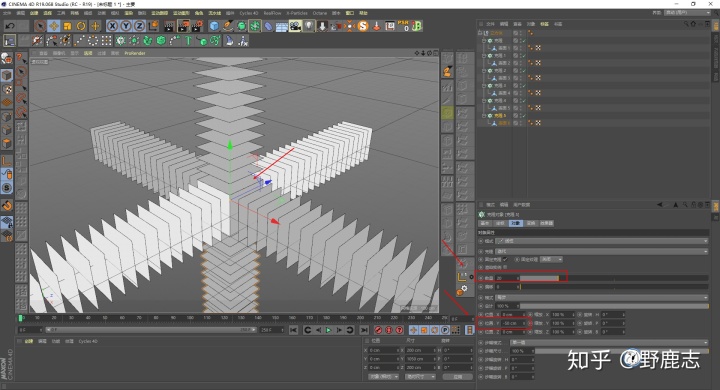Click the Undo arrow icon in top toolbar

pos(9,26)
